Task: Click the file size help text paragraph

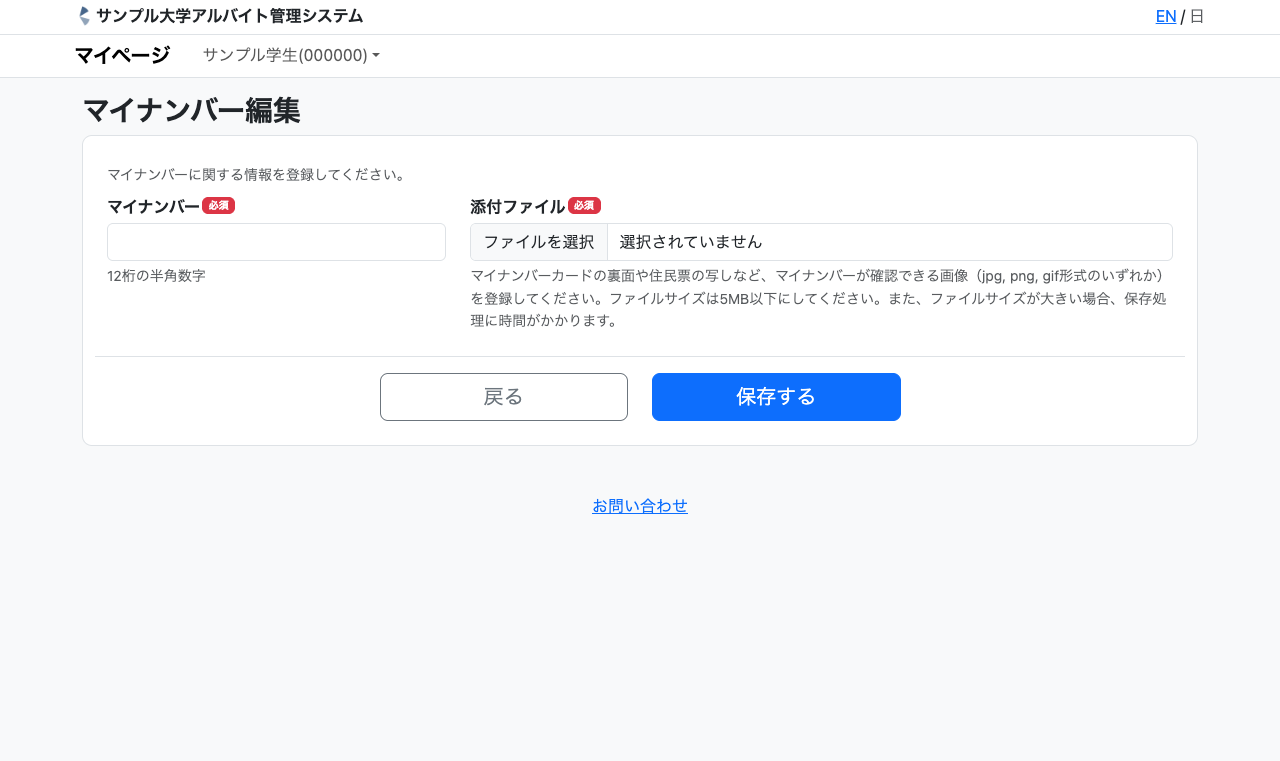Action: click(x=820, y=298)
